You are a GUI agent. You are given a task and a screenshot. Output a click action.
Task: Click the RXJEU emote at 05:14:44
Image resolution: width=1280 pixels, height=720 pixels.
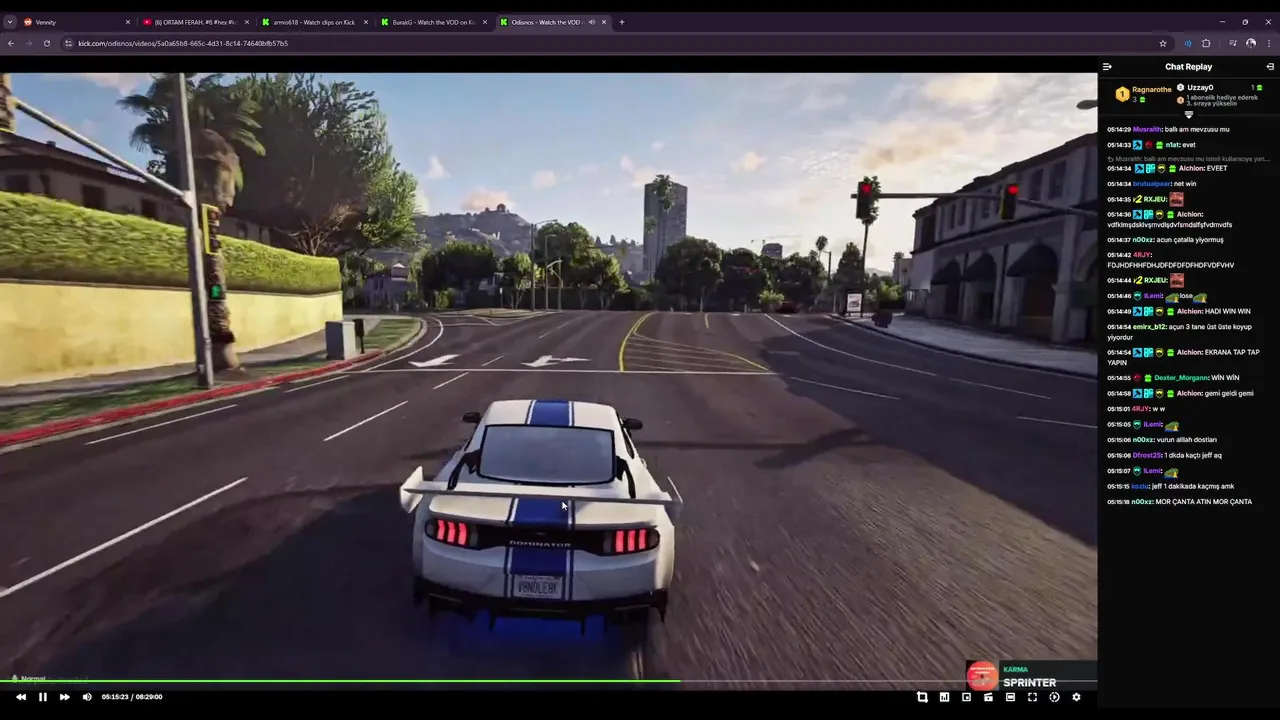[x=1177, y=280]
